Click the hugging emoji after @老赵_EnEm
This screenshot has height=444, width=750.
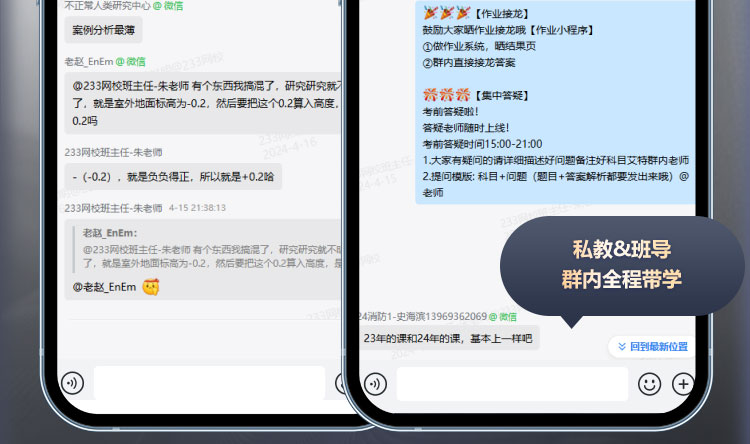[152, 287]
